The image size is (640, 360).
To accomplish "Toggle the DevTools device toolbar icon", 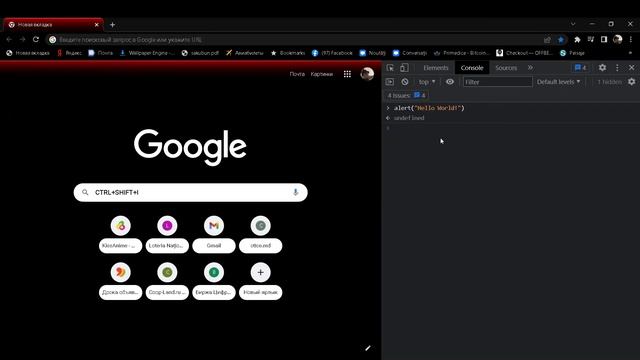I will [404, 68].
